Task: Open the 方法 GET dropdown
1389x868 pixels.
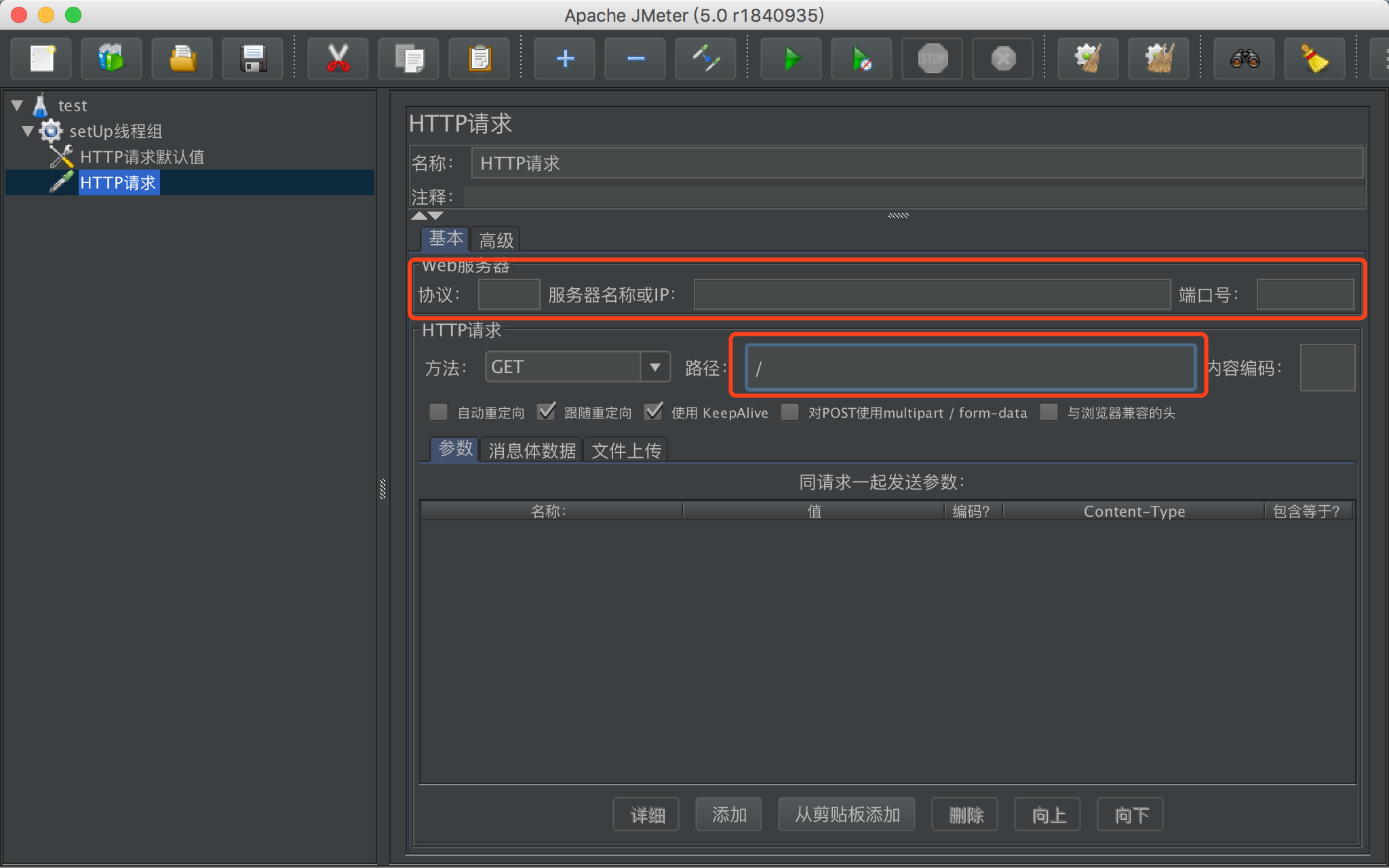Action: tap(578, 367)
